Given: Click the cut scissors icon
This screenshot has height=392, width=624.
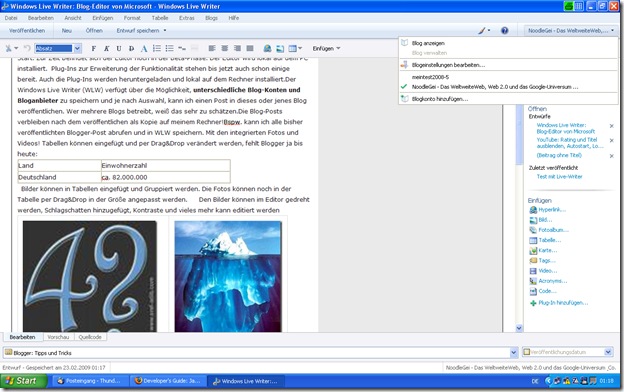Looking at the screenshot, I should [x=8, y=49].
